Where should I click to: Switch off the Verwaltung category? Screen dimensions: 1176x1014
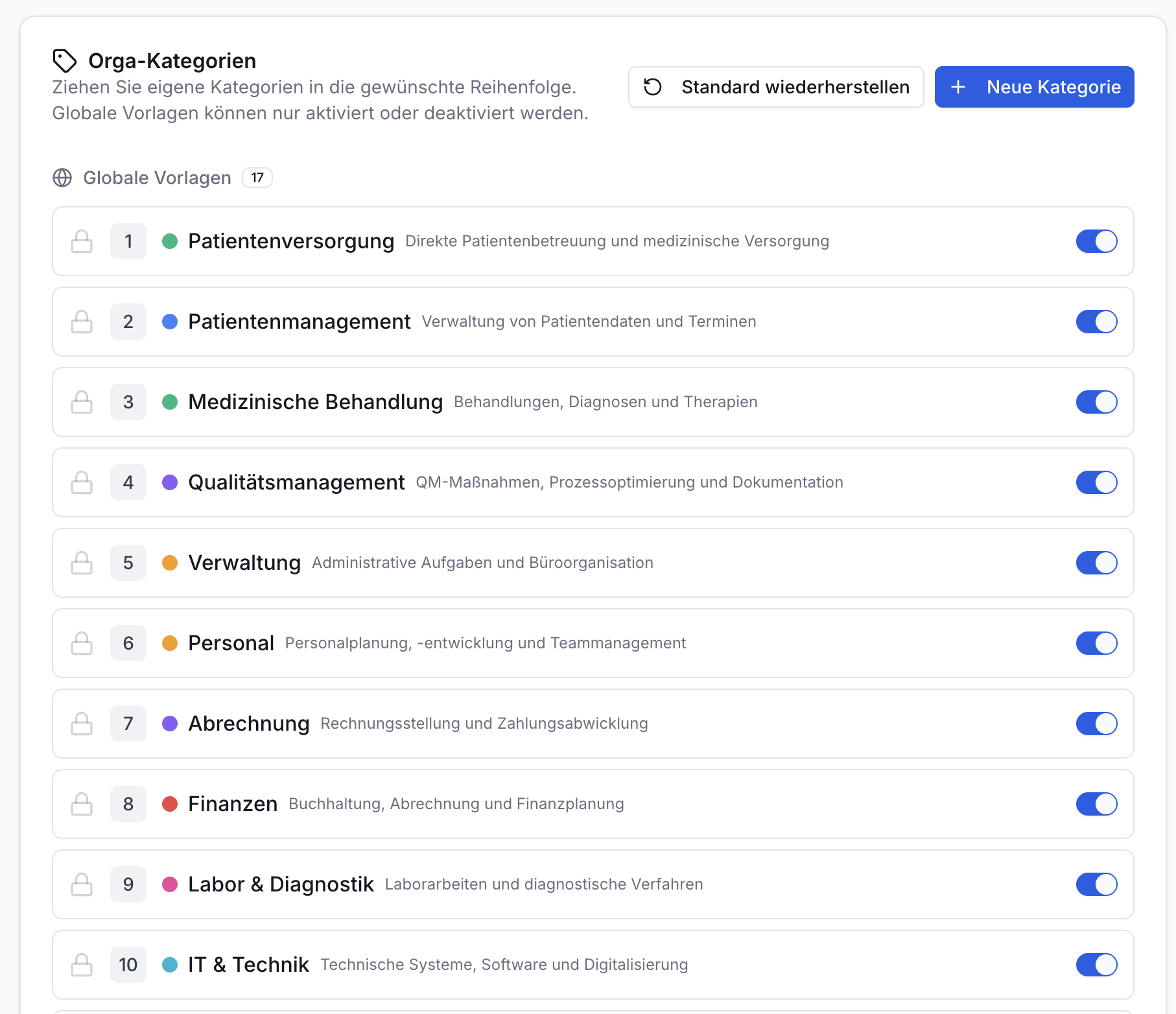tap(1097, 563)
